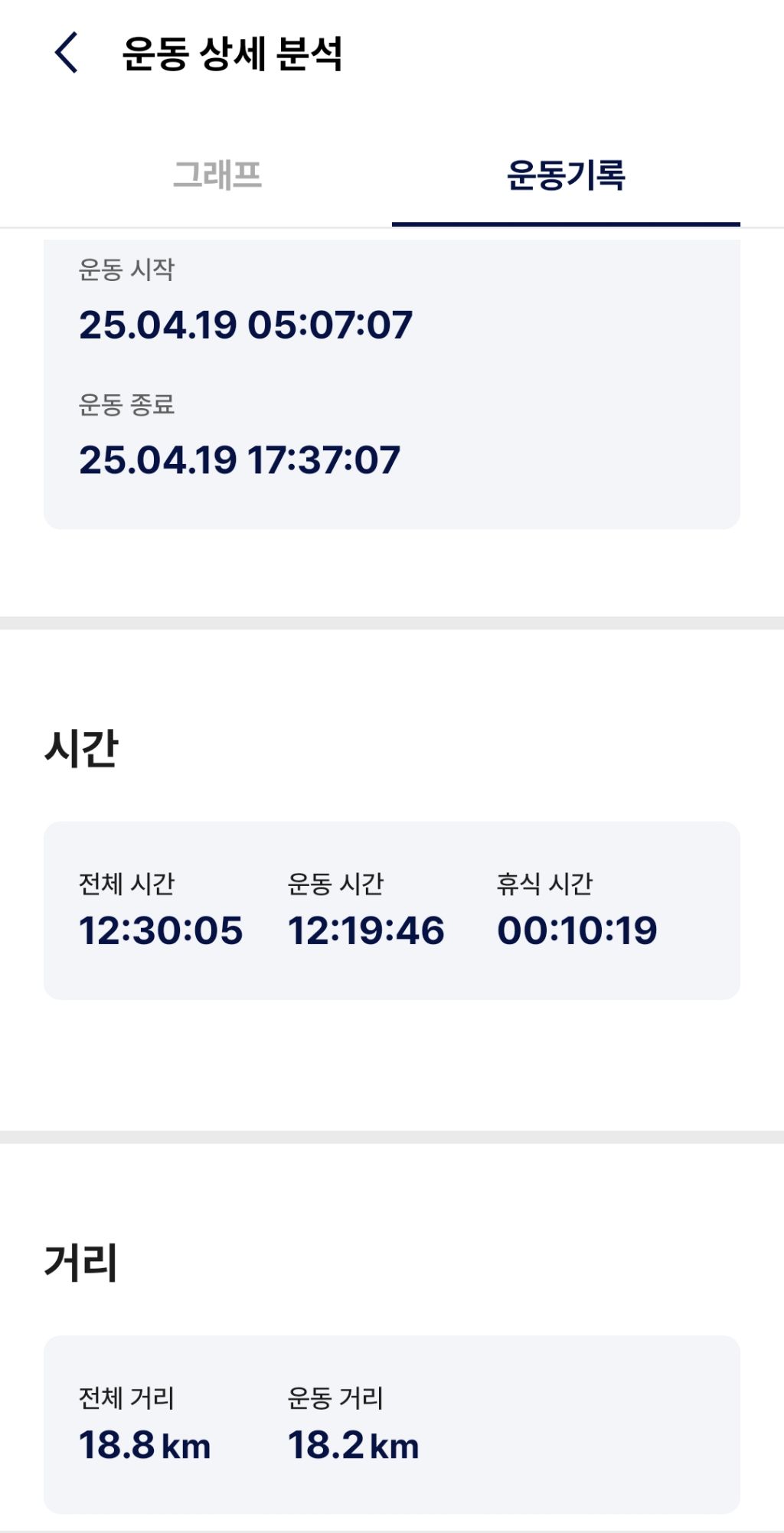Tap the 운동 거리 label
This screenshot has width=784, height=1533.
335,1398
